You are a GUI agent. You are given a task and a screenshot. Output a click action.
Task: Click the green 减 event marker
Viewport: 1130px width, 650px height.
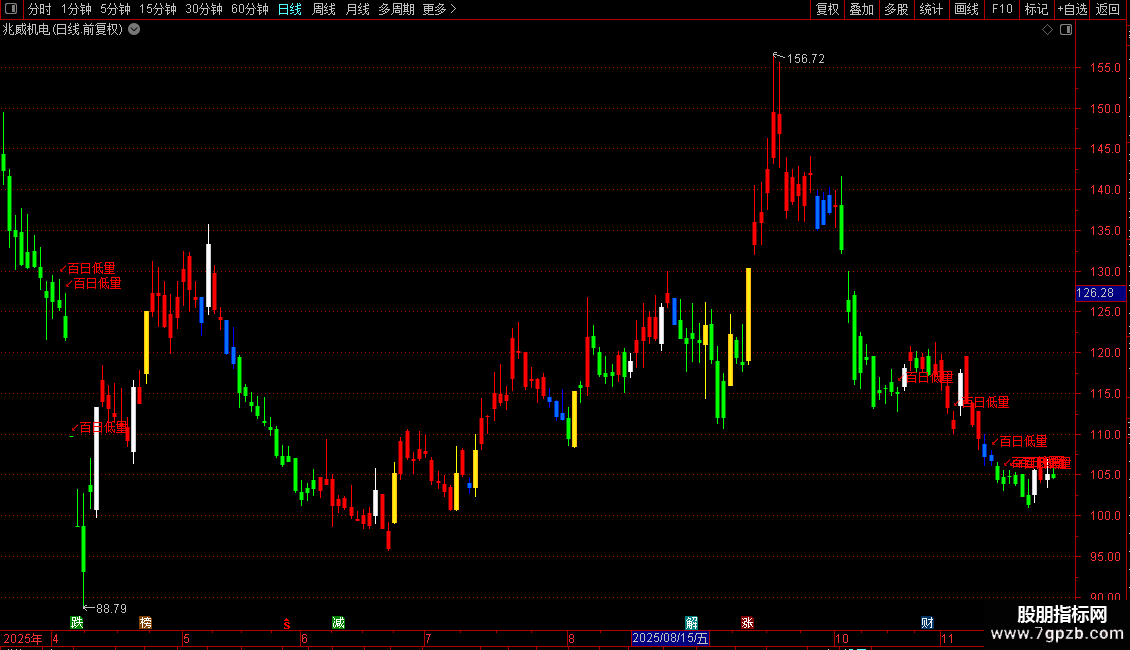(x=338, y=623)
